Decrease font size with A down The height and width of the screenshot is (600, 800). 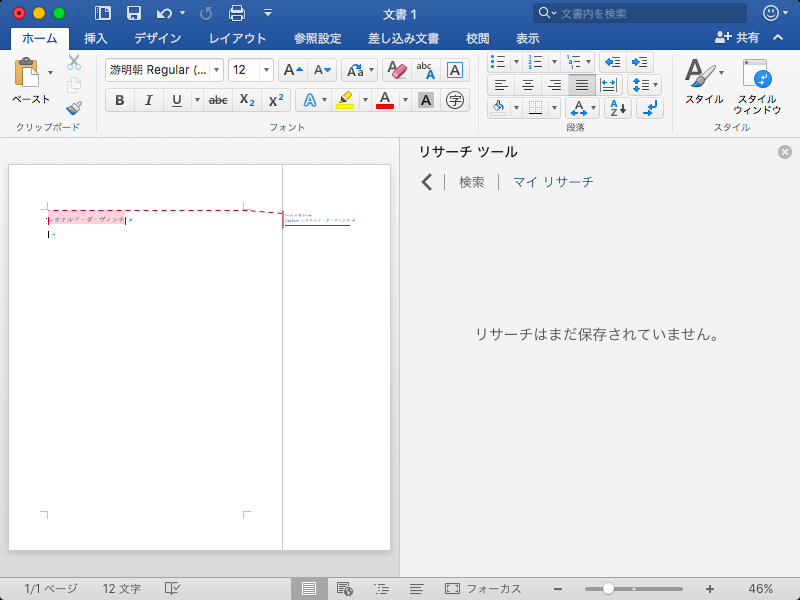pos(322,70)
